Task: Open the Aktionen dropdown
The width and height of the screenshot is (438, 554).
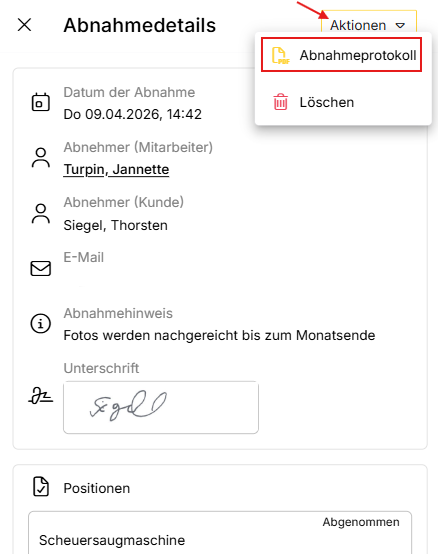Action: coord(369,23)
